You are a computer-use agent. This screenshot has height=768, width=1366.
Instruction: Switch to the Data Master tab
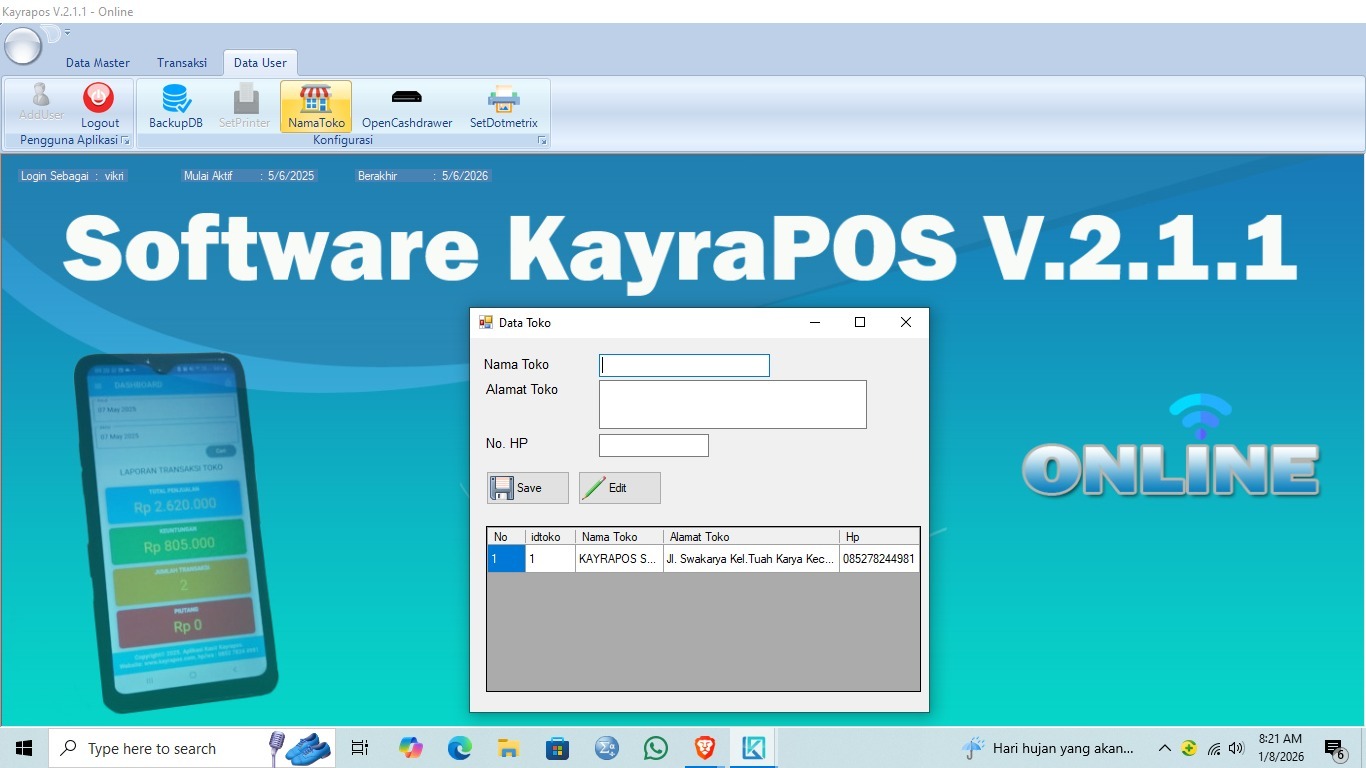[98, 63]
